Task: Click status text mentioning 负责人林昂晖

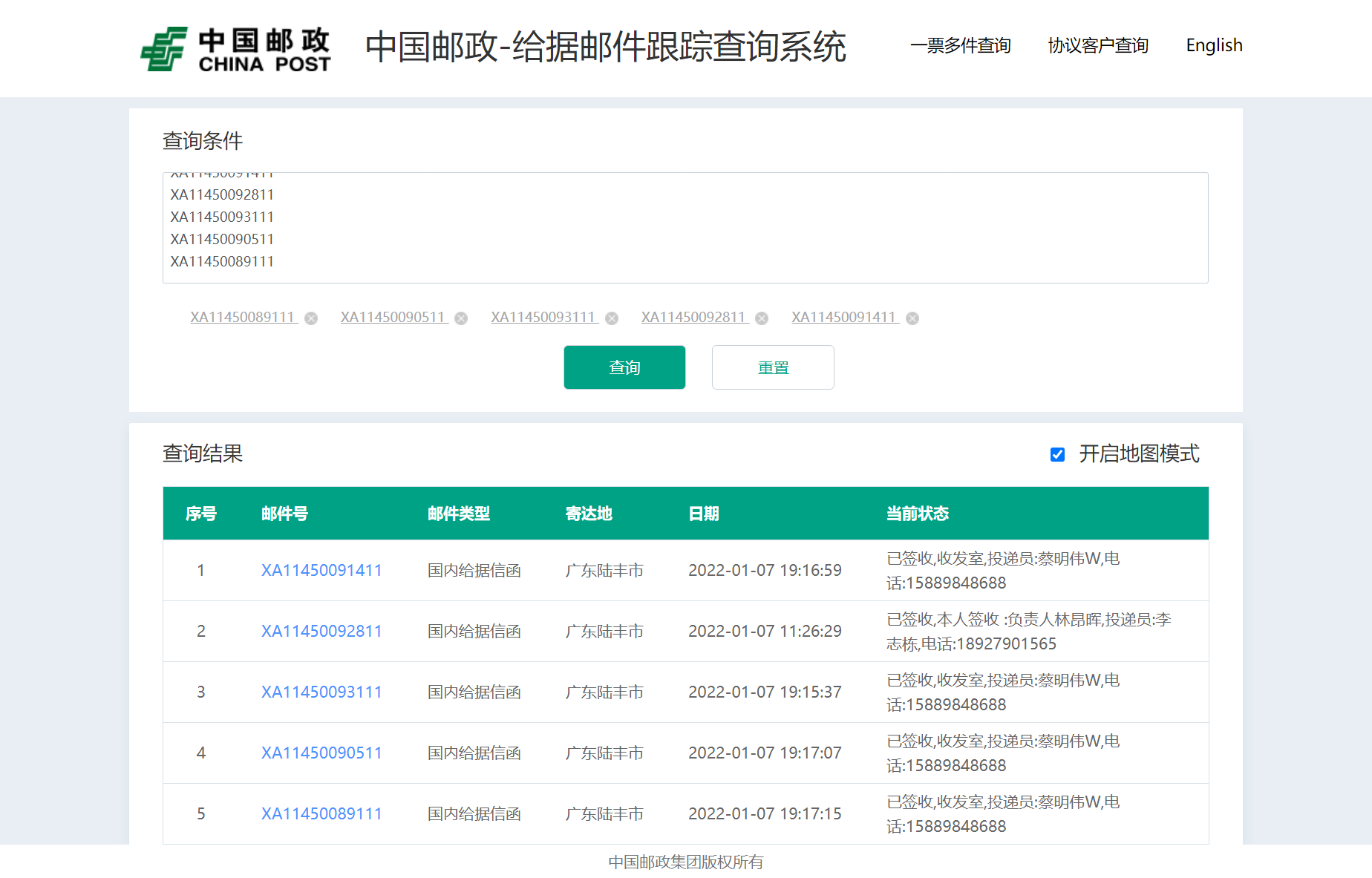Action: (1029, 632)
